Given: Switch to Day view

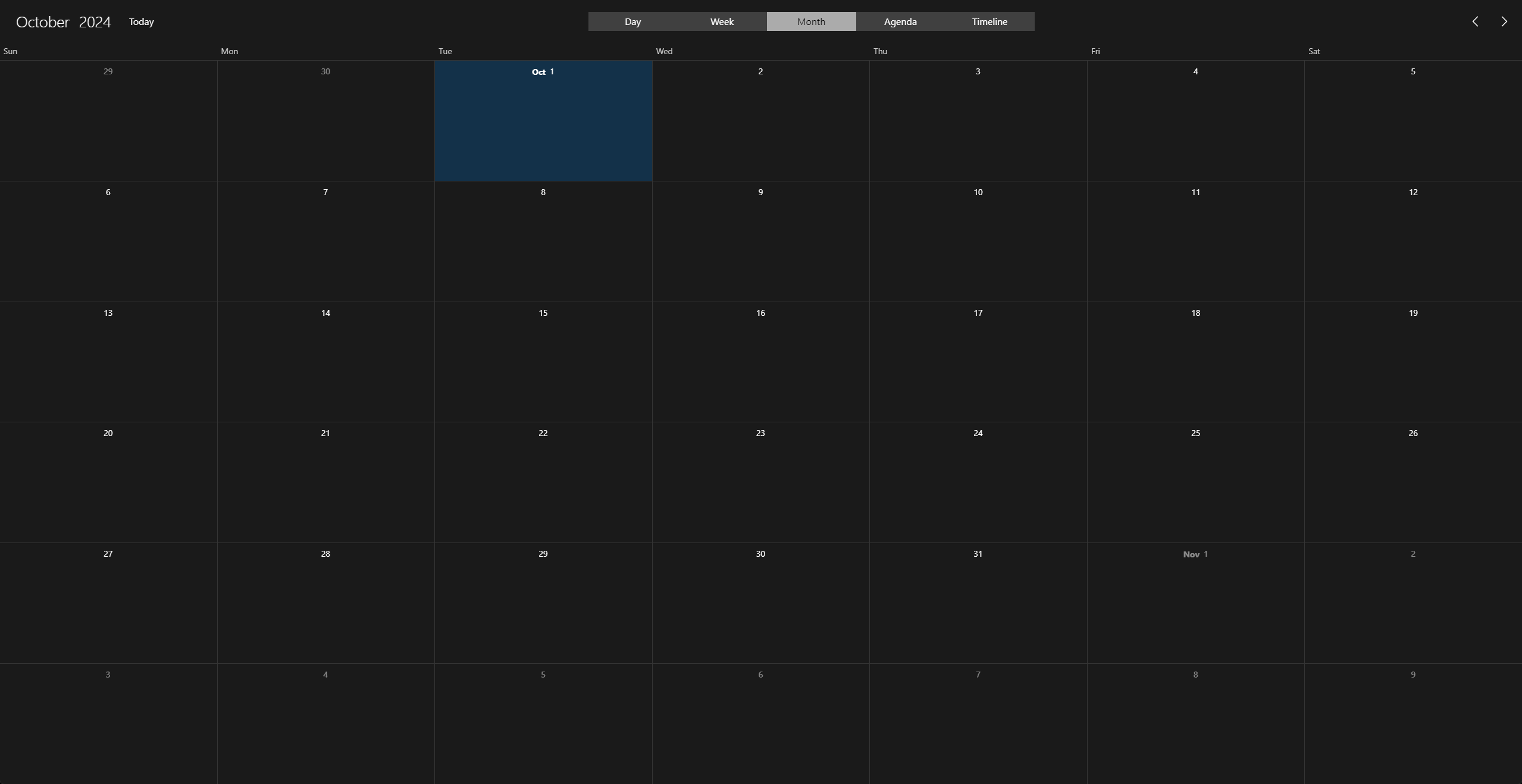Looking at the screenshot, I should (x=632, y=21).
